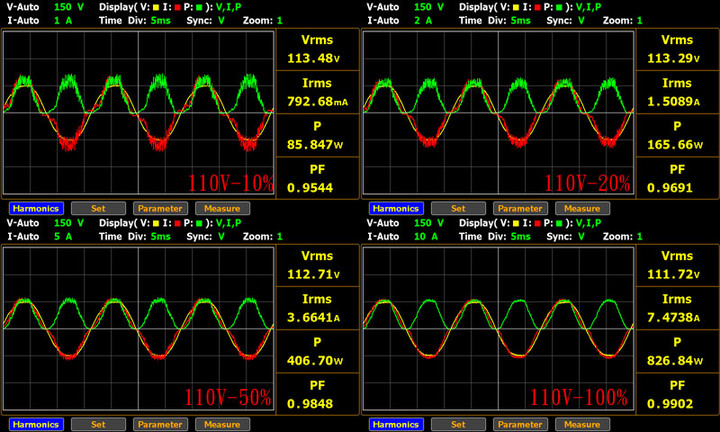
Task: Click green P swatch in the 2 A screen
Action: point(559,7)
